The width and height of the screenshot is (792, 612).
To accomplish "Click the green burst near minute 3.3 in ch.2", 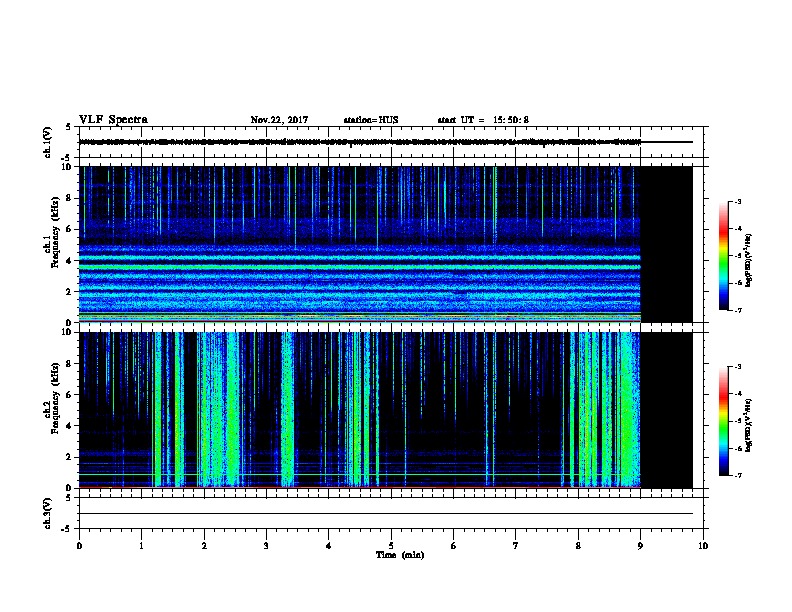I will point(287,409).
